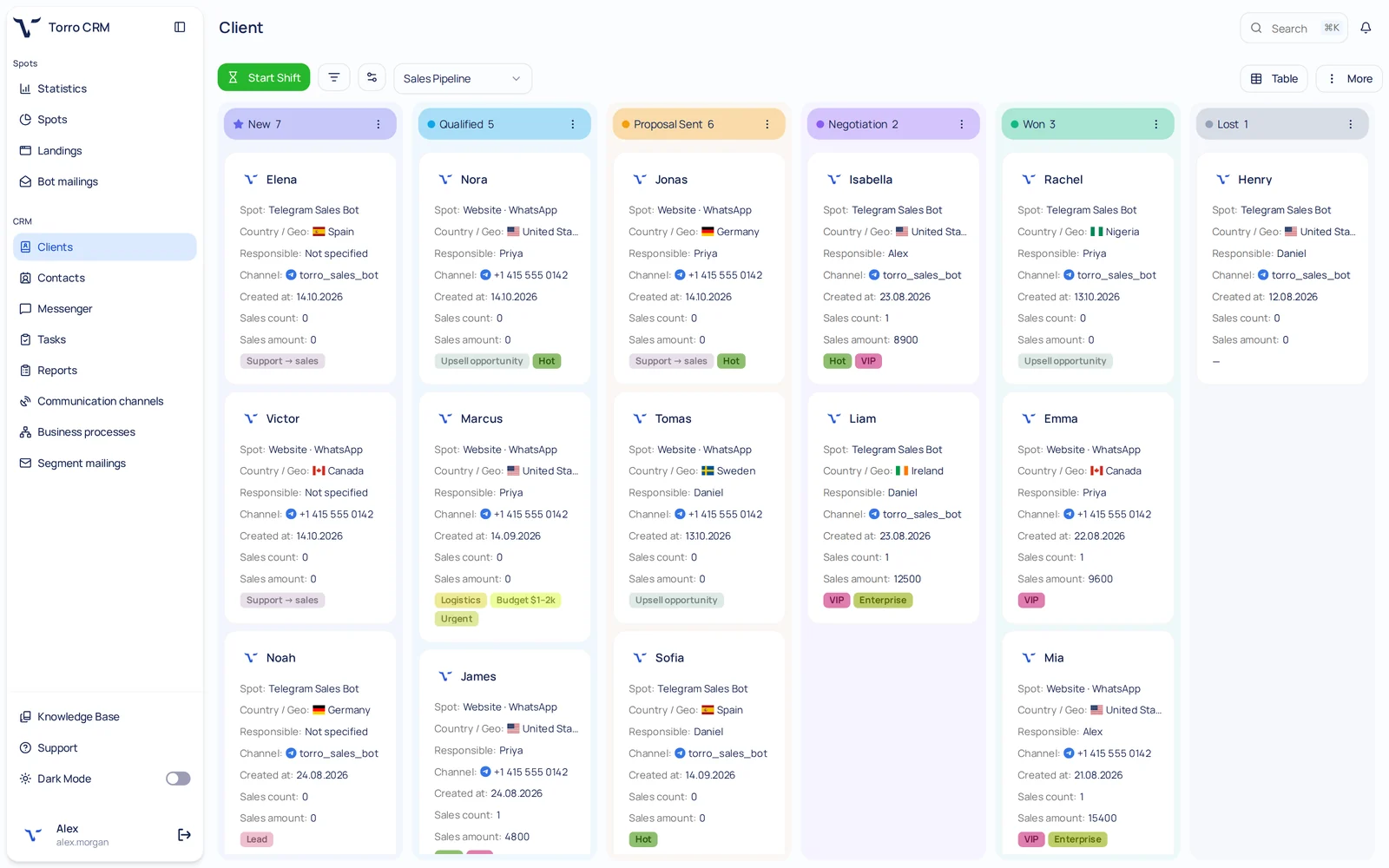Open Lost column options menu
The height and width of the screenshot is (868, 1389).
coord(1351,124)
